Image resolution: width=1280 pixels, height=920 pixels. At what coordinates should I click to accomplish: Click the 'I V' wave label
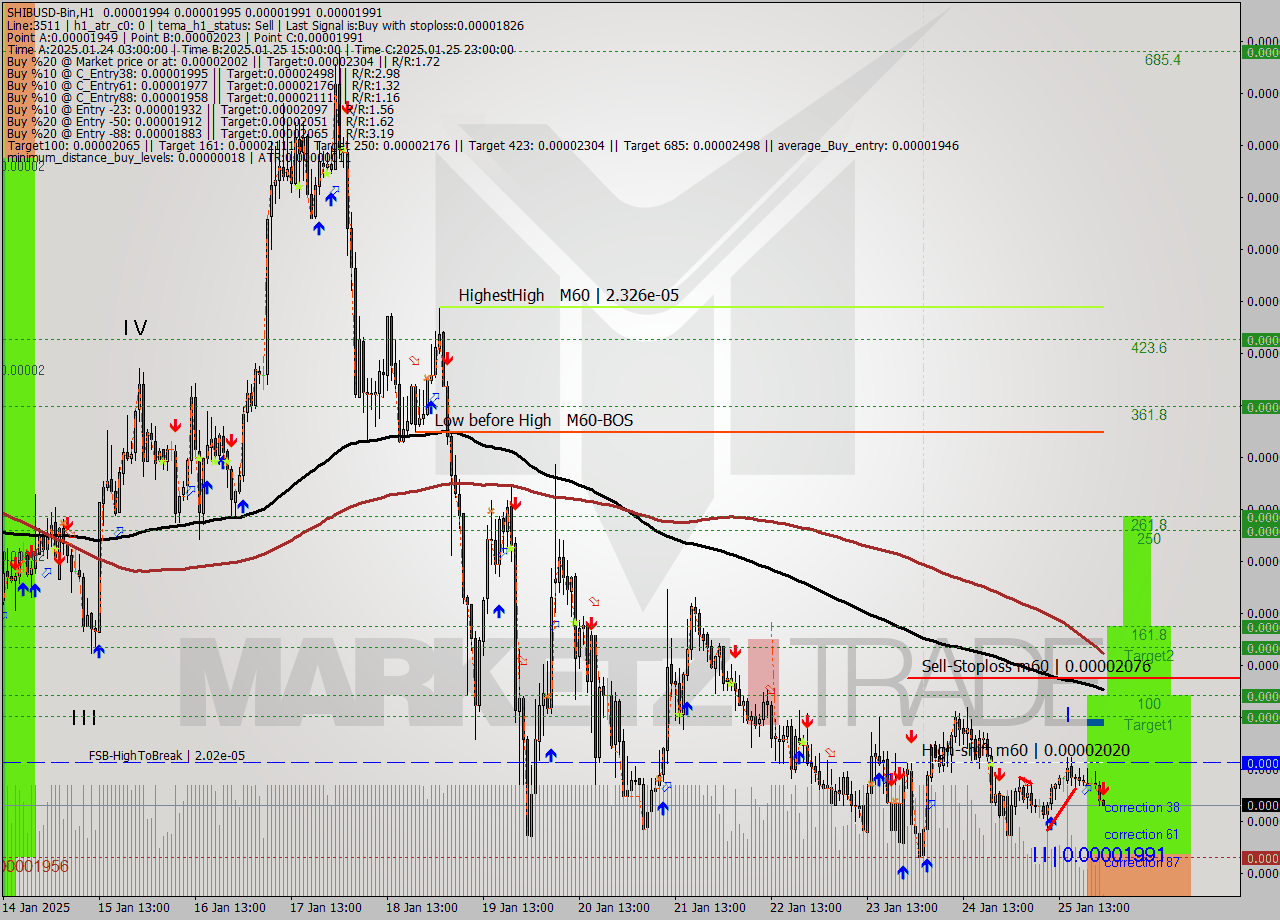pos(135,327)
